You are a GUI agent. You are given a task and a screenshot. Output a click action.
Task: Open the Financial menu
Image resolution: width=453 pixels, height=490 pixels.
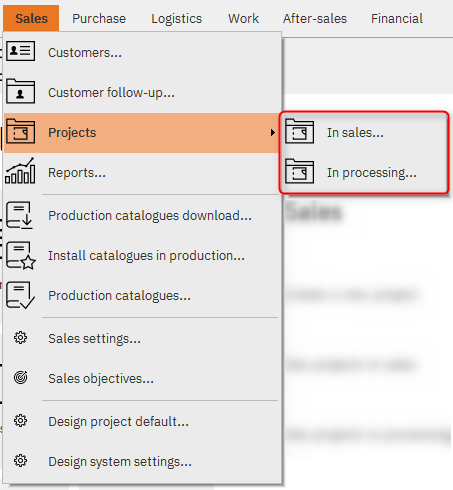pyautogui.click(x=397, y=18)
